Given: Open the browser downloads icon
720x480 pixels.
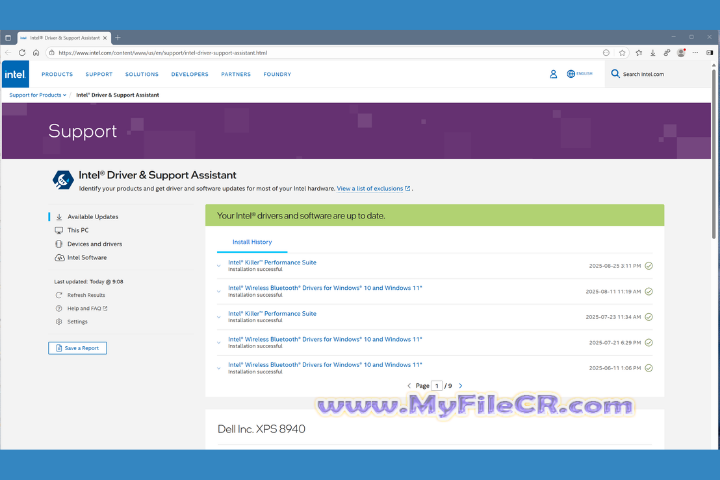Looking at the screenshot, I should coord(652,53).
